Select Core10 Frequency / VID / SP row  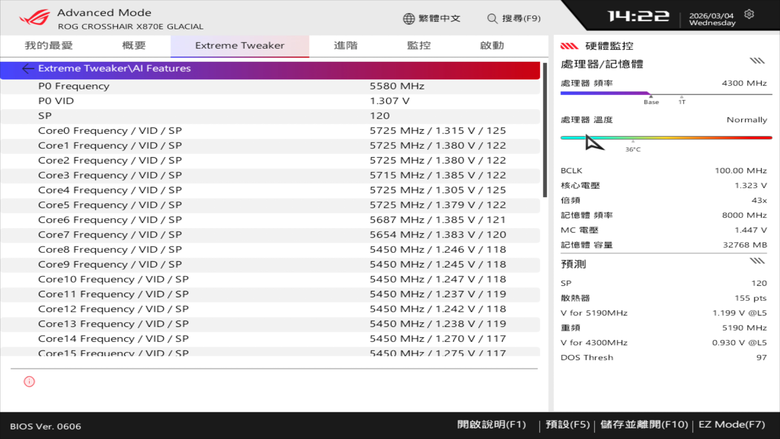click(x=270, y=279)
